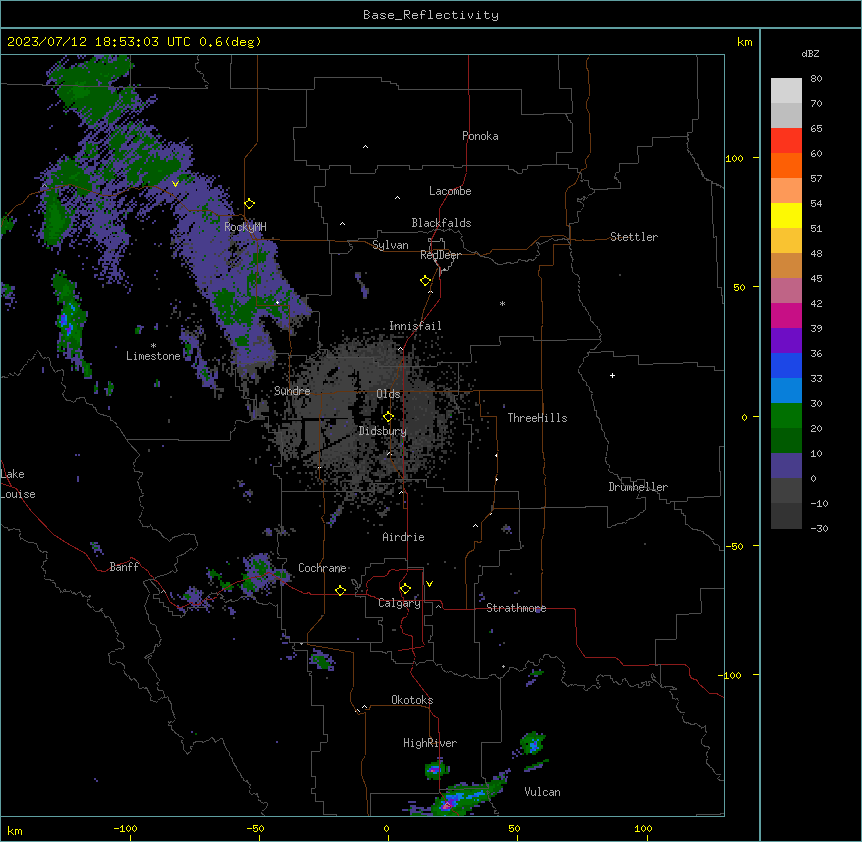Click the RedDeer city label

[x=440, y=255]
